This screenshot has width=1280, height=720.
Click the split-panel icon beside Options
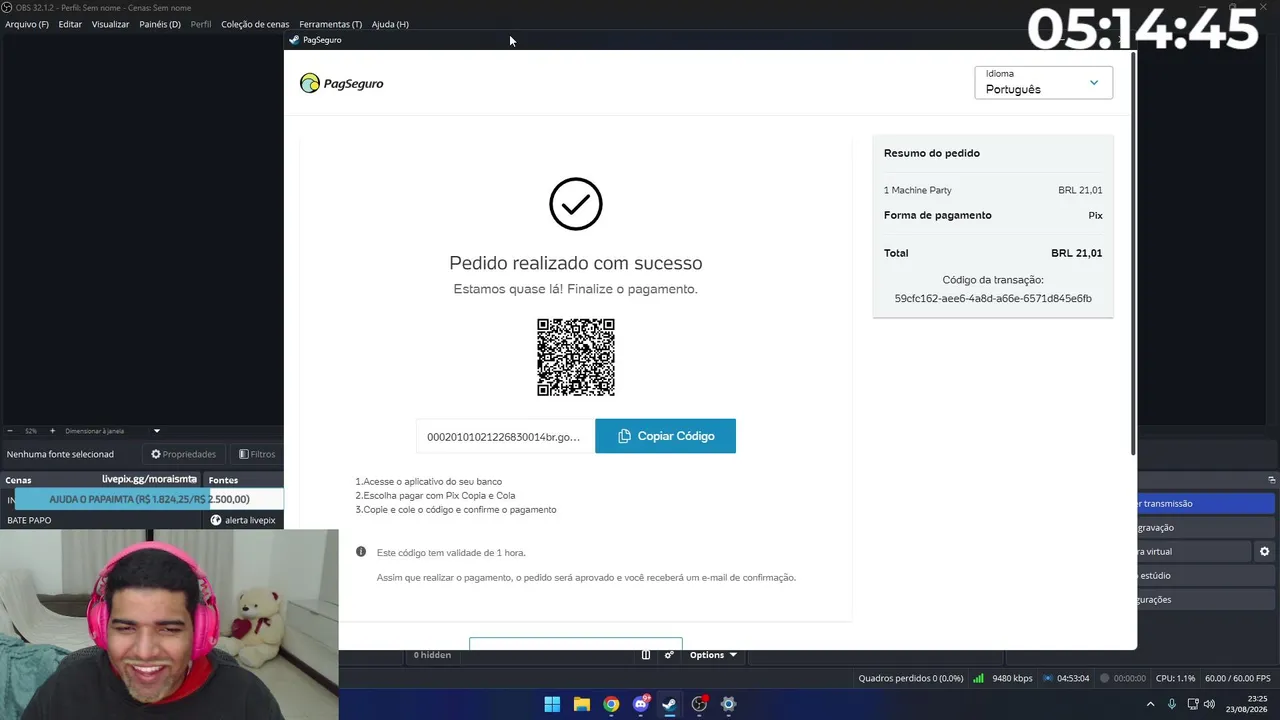coord(646,655)
